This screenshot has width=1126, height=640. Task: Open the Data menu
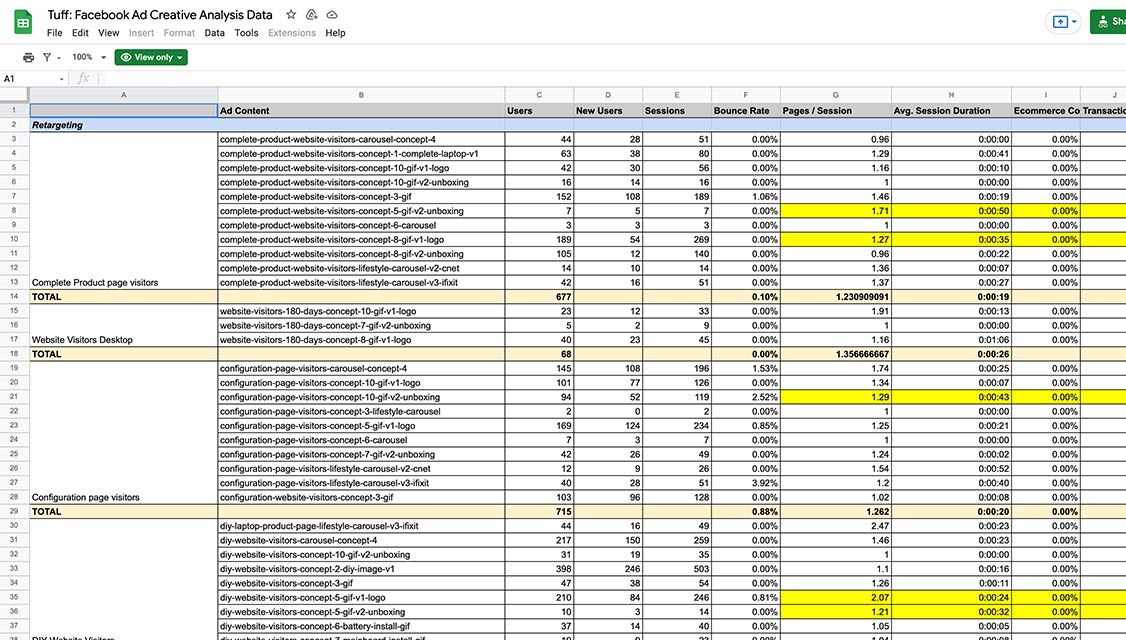tap(214, 33)
